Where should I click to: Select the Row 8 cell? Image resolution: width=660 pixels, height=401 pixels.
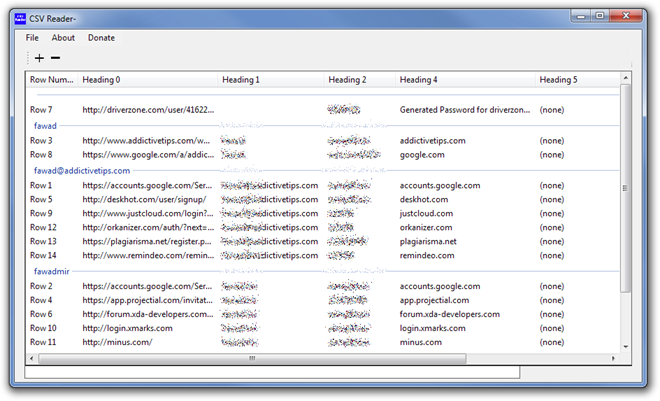41,154
